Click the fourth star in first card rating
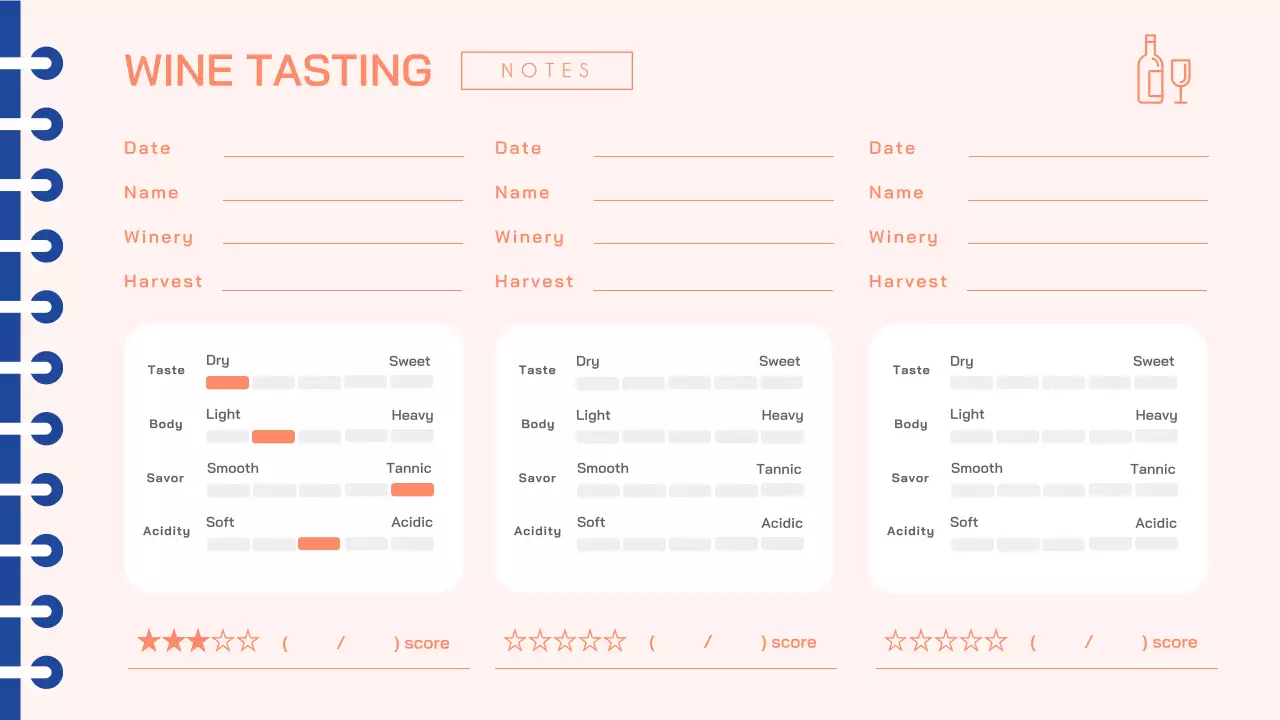 223,641
